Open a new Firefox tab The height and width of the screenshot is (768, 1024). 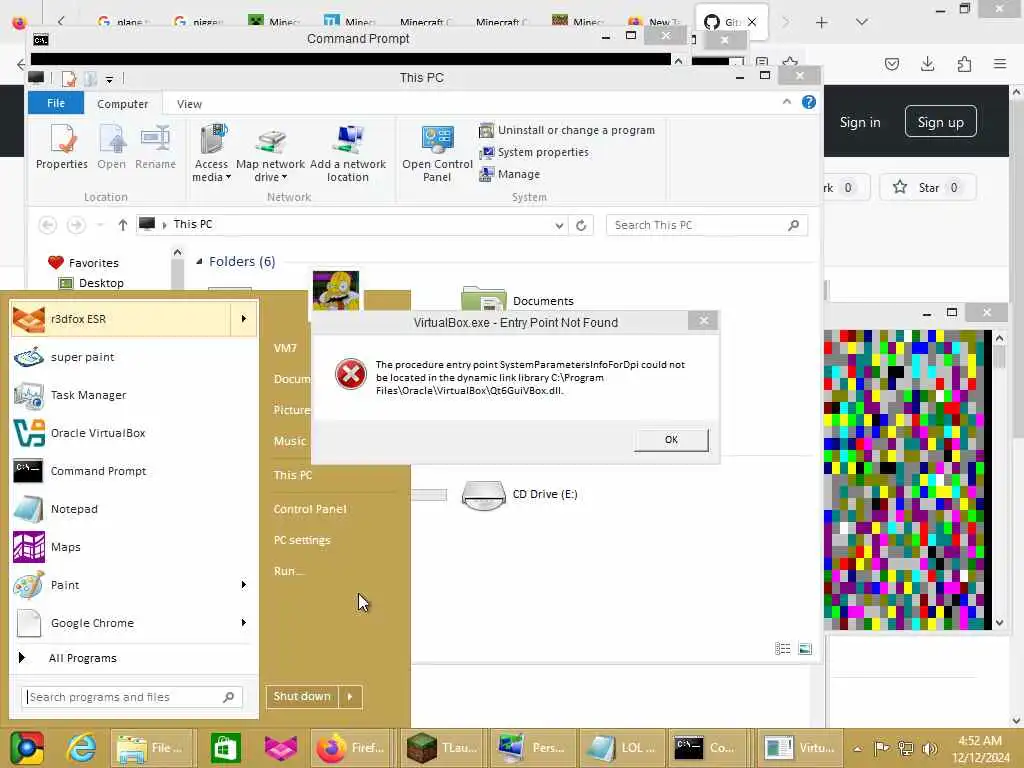click(x=821, y=22)
